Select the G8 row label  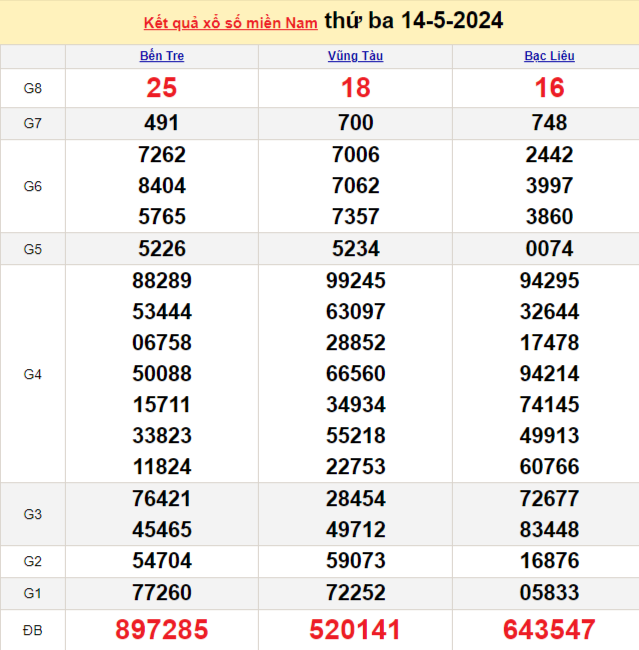[x=33, y=88]
